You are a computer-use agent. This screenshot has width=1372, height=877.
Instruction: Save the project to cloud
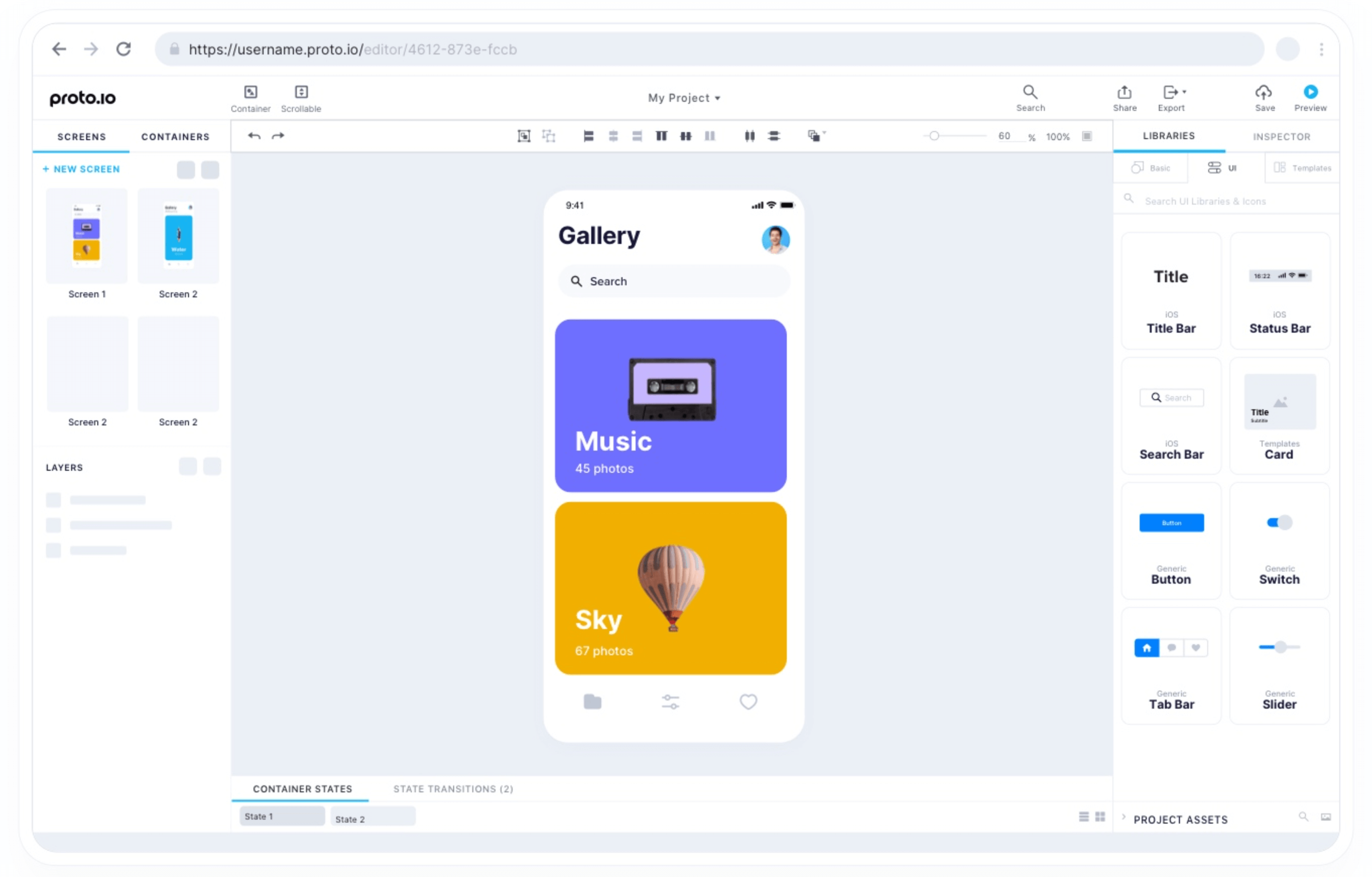click(x=1264, y=98)
